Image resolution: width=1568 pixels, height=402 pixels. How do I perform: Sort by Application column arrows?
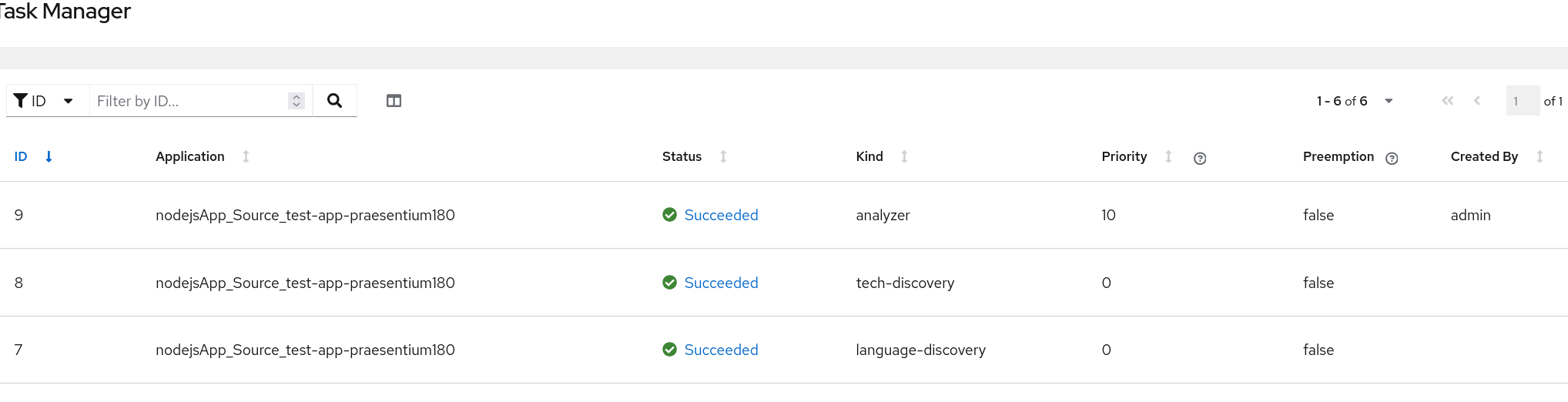(x=246, y=156)
